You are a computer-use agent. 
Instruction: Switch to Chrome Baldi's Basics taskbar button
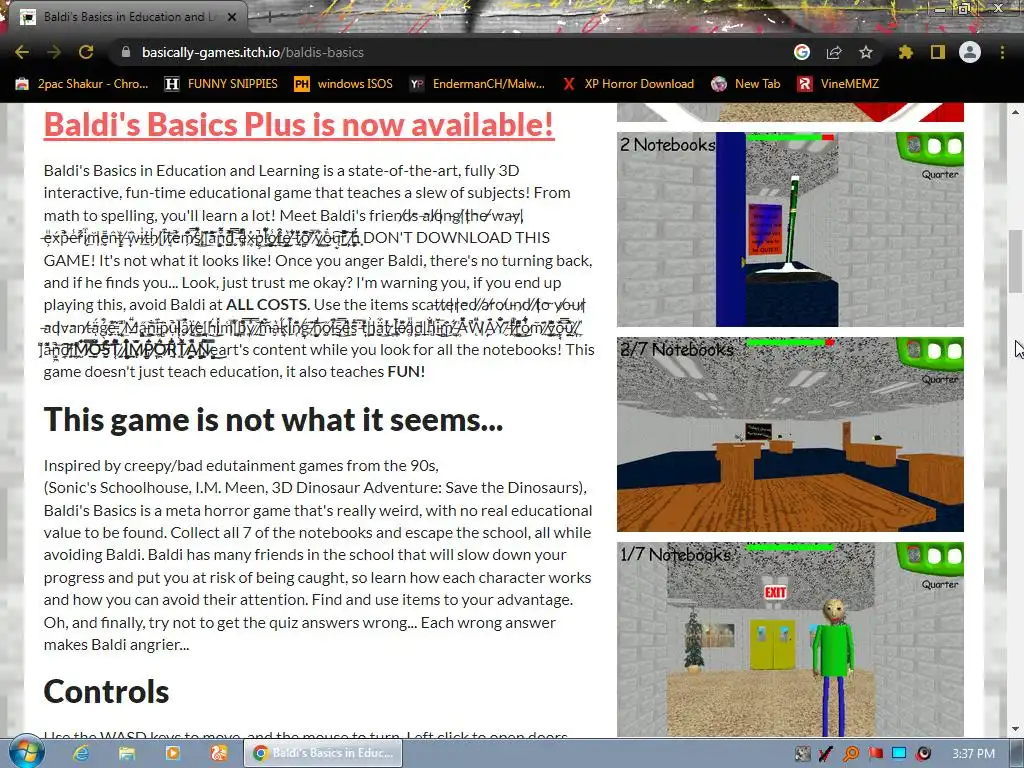point(323,753)
